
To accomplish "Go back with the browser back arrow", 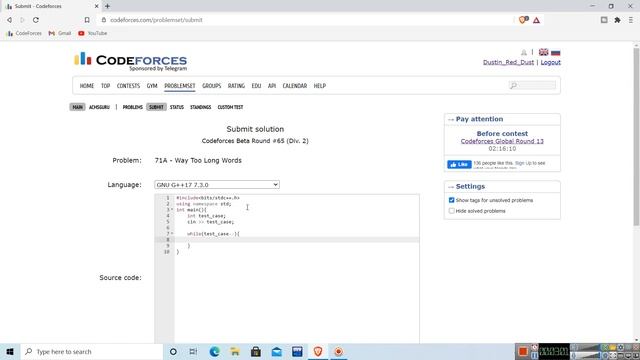I will [9, 20].
